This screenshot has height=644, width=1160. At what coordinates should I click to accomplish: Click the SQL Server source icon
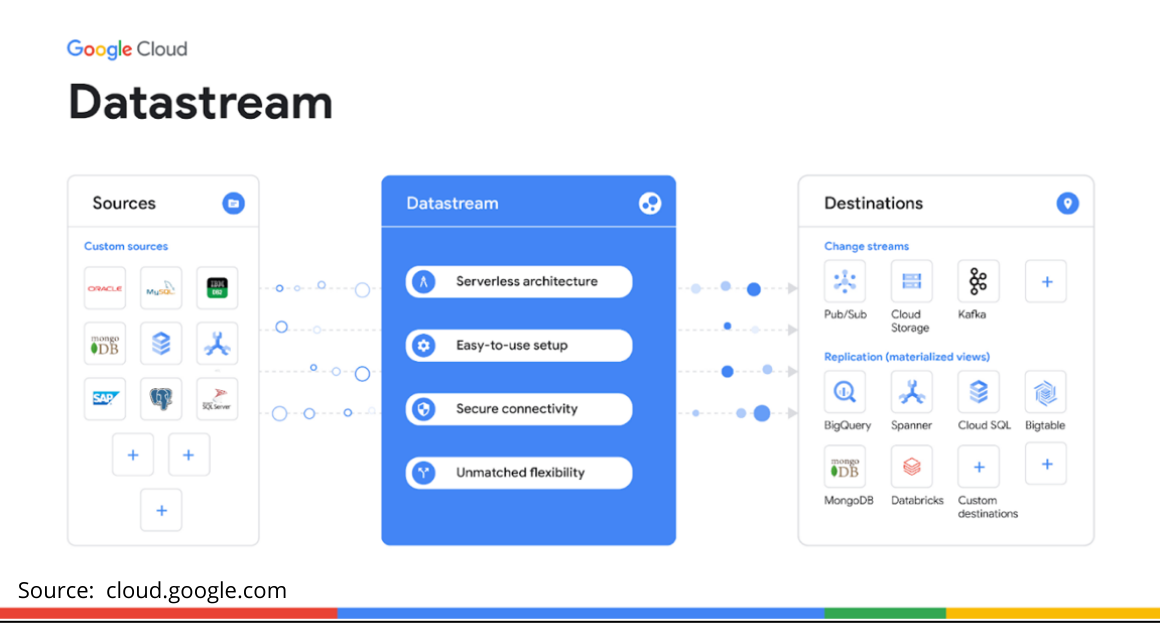[217, 399]
